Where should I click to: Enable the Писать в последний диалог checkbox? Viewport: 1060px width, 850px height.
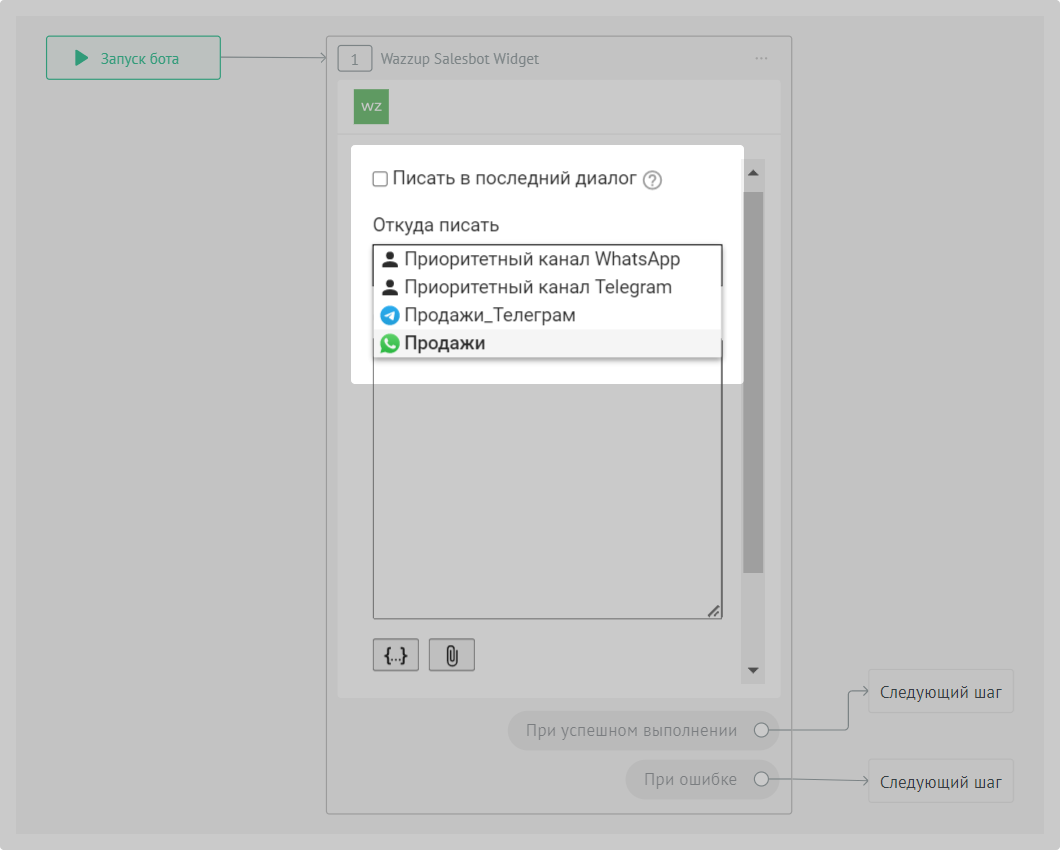pos(380,179)
